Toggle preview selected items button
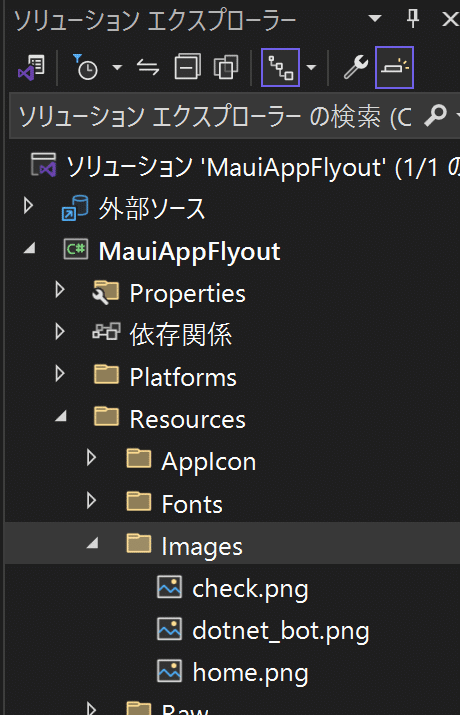The width and height of the screenshot is (460, 715). (394, 67)
